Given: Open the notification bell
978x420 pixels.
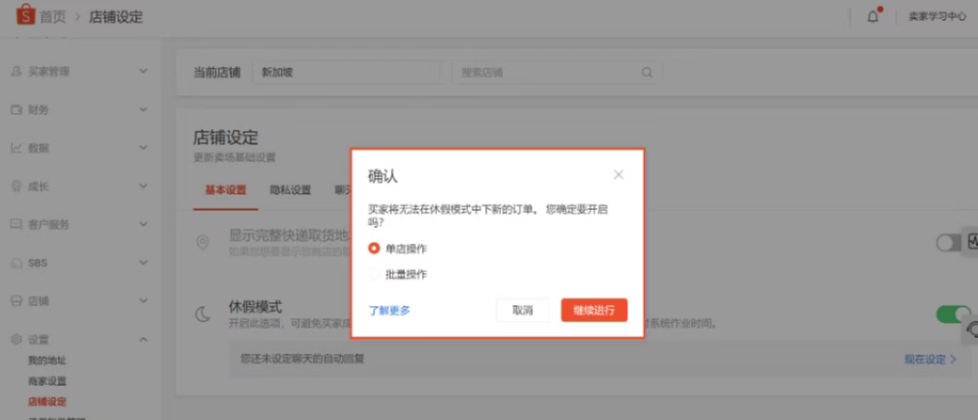Looking at the screenshot, I should 873,17.
